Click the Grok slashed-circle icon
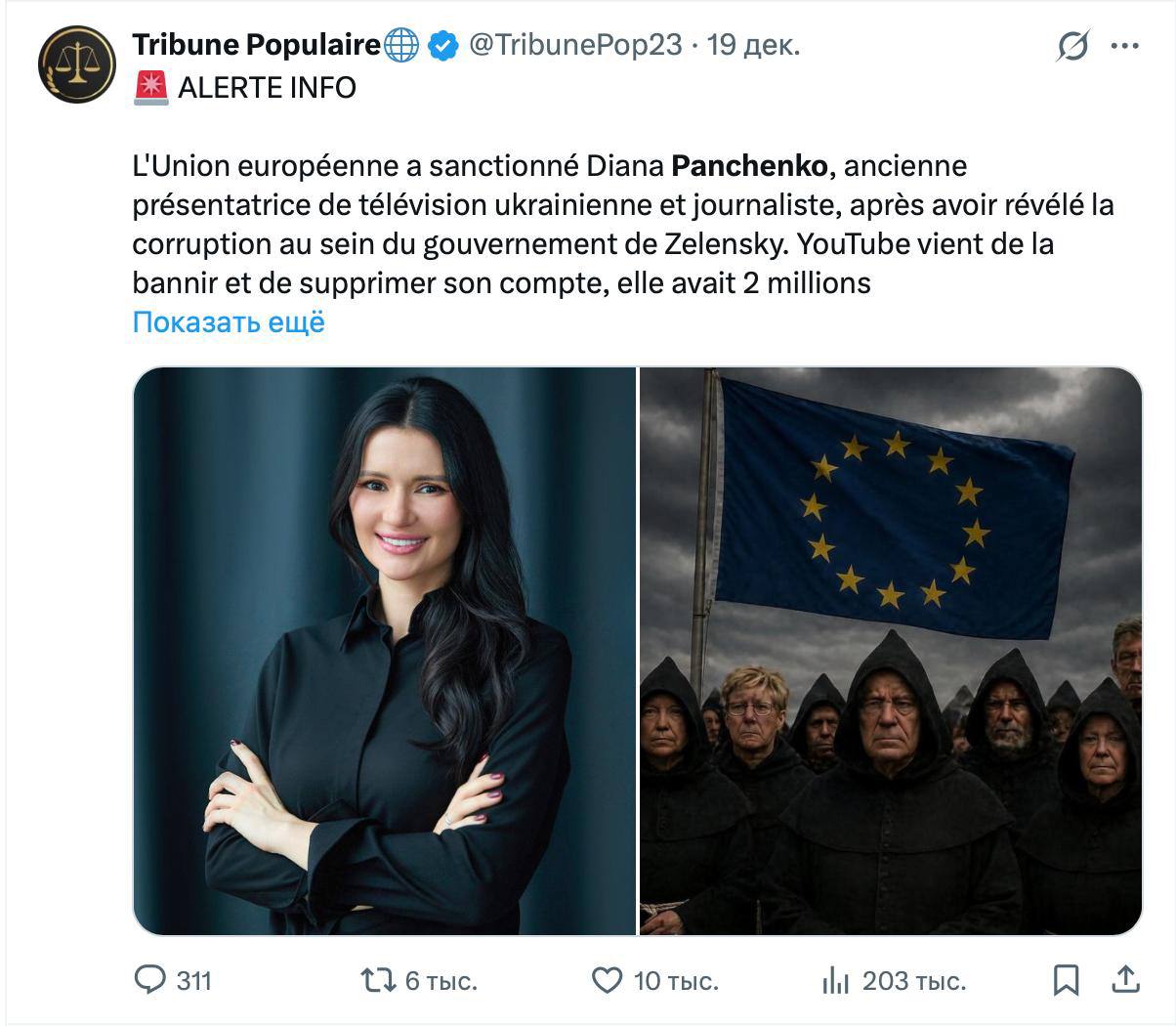1176x1026 pixels. (1072, 46)
